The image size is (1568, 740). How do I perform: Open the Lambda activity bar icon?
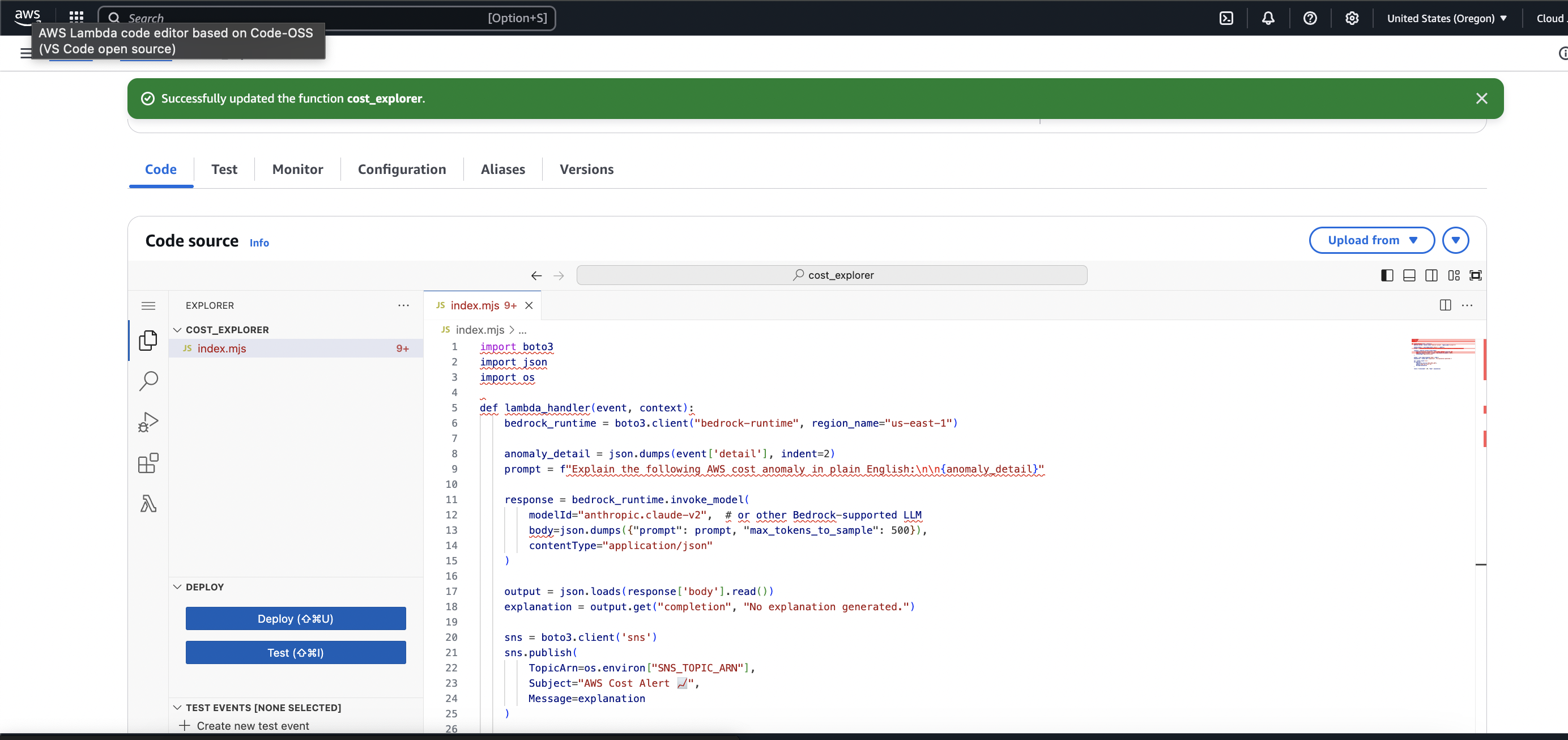148,504
